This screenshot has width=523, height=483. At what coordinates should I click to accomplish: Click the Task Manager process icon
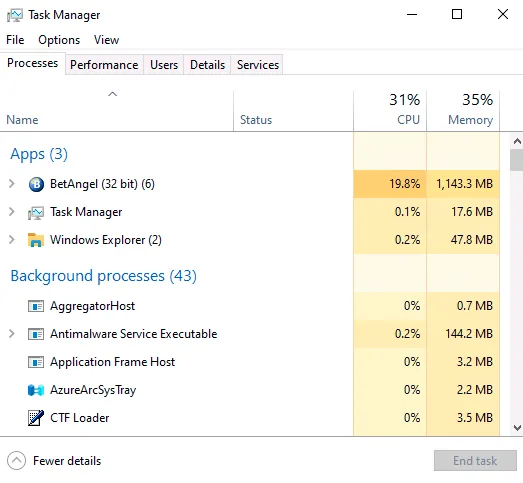click(36, 212)
